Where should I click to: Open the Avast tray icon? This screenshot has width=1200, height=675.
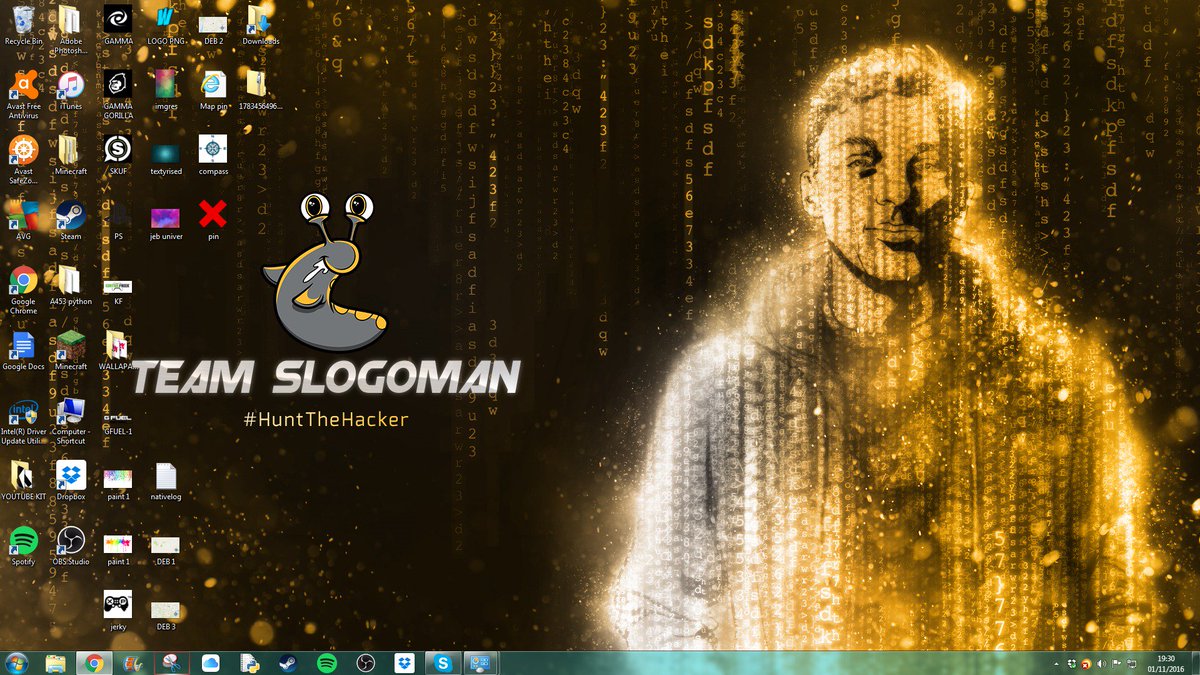tap(1087, 663)
